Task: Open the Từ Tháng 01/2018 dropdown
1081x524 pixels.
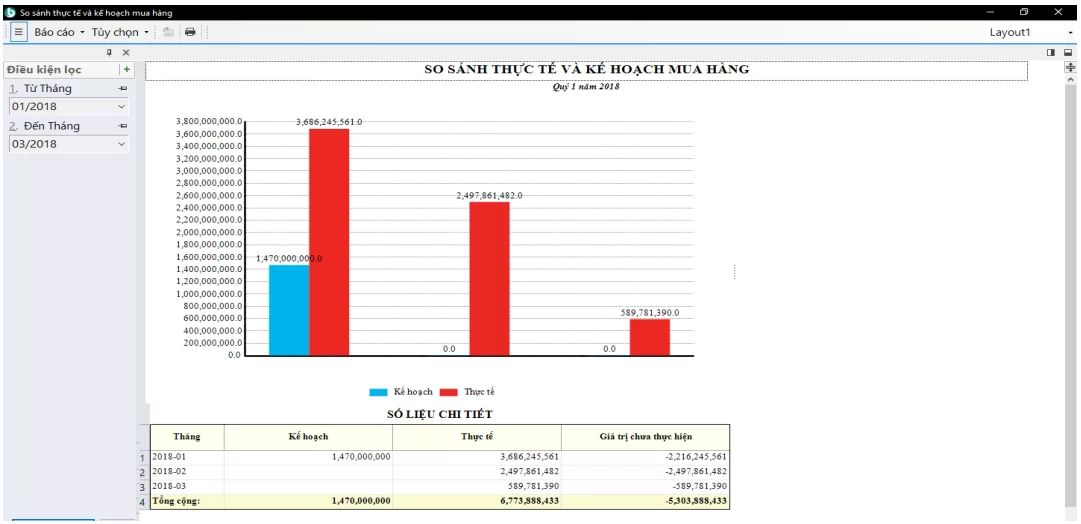Action: 122,107
